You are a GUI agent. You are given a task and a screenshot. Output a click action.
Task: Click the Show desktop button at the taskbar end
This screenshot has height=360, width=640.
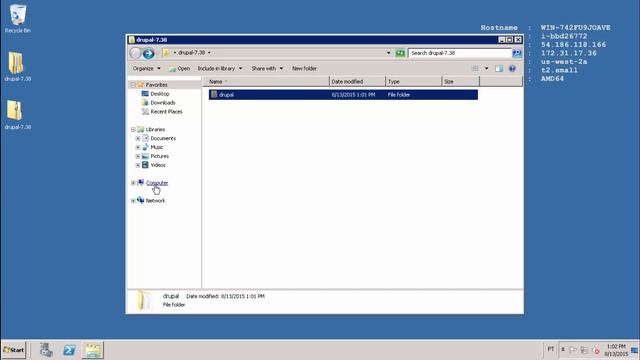click(635, 350)
